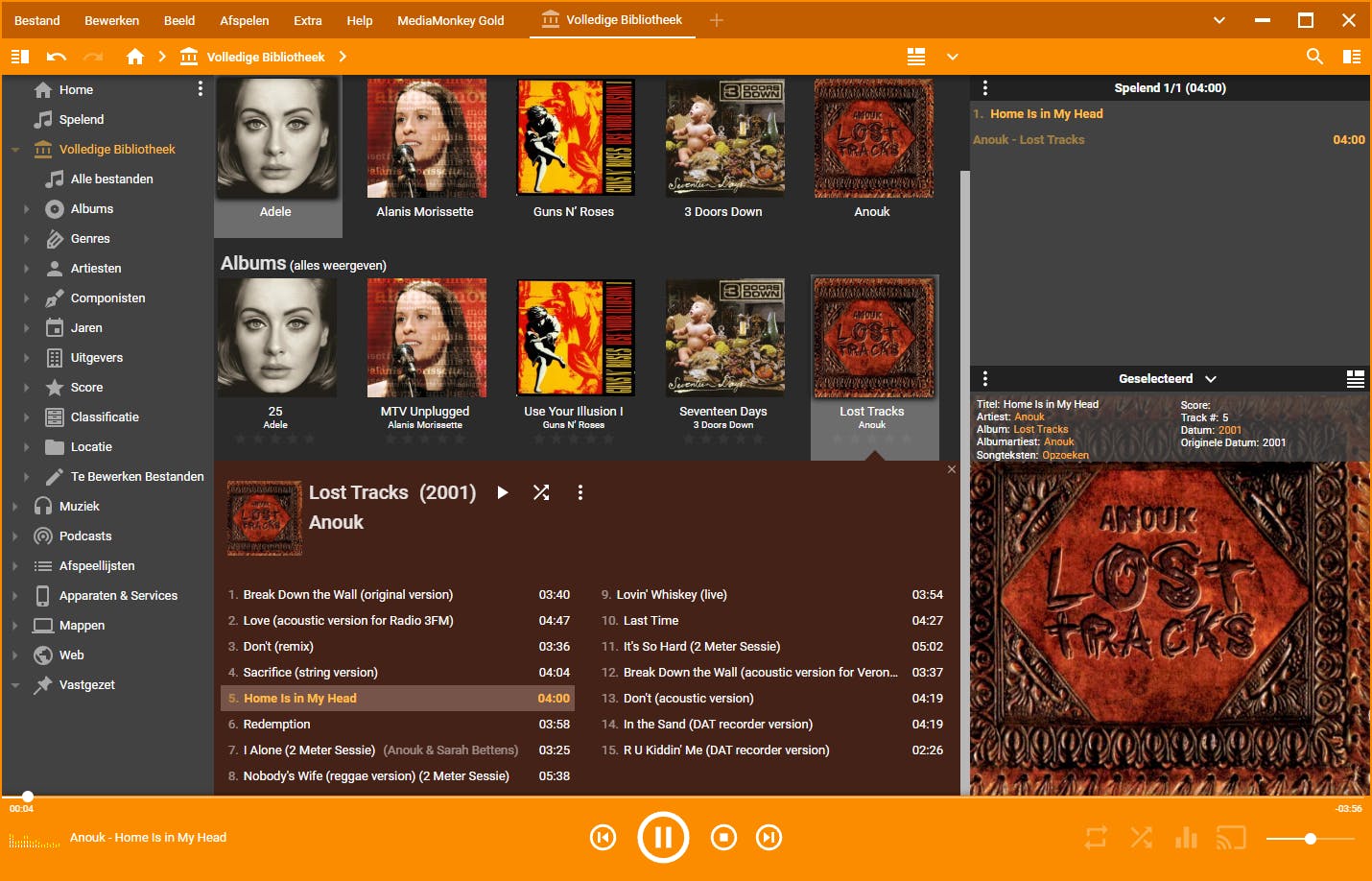Open the Afspelen menu
This screenshot has width=1372, height=881.
pyautogui.click(x=245, y=20)
